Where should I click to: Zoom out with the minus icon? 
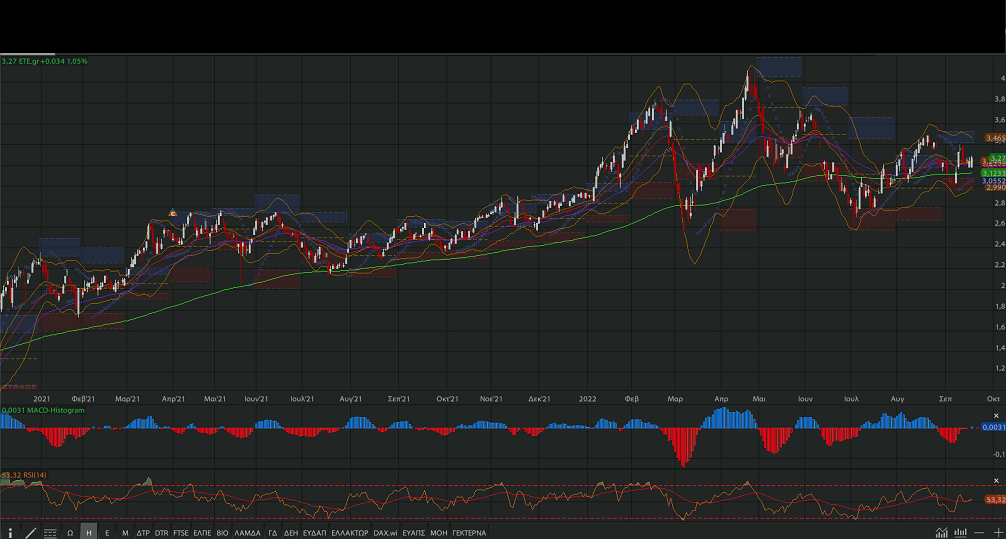pyautogui.click(x=979, y=533)
